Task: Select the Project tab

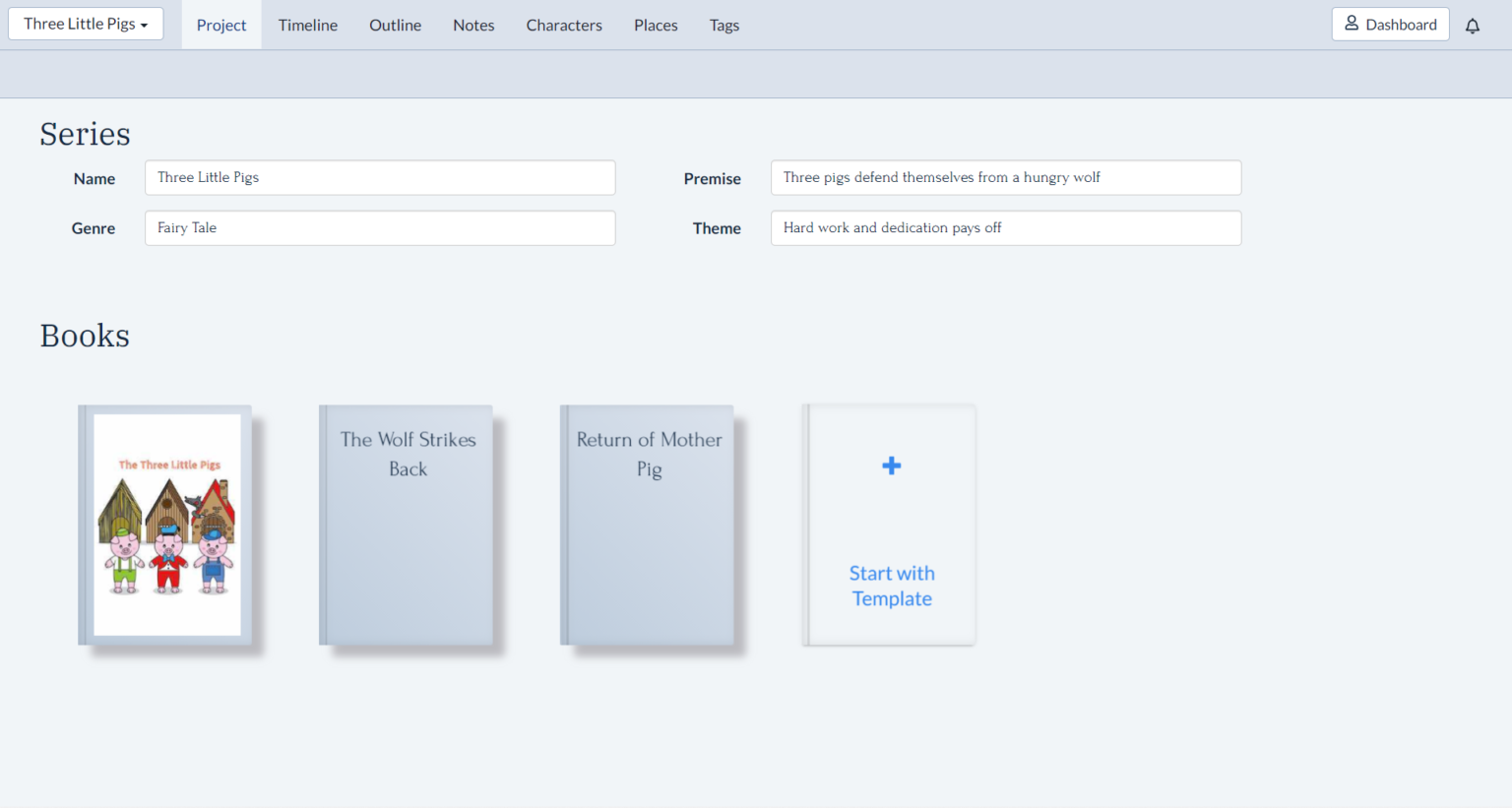Action: [x=221, y=26]
